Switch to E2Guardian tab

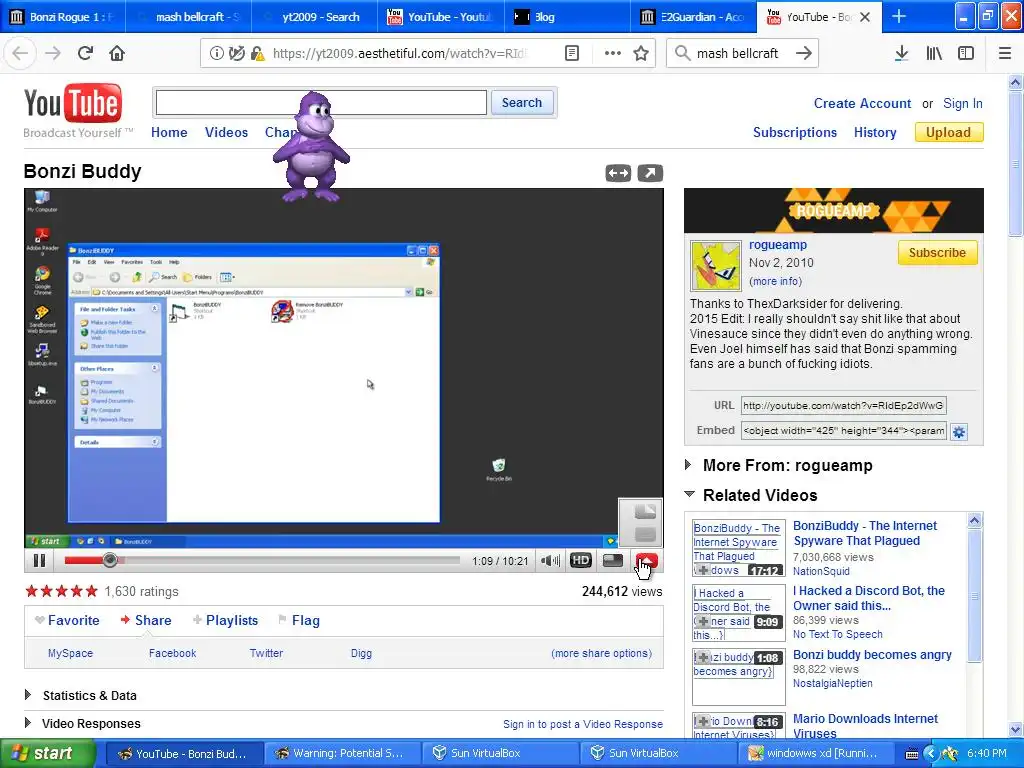(x=694, y=16)
